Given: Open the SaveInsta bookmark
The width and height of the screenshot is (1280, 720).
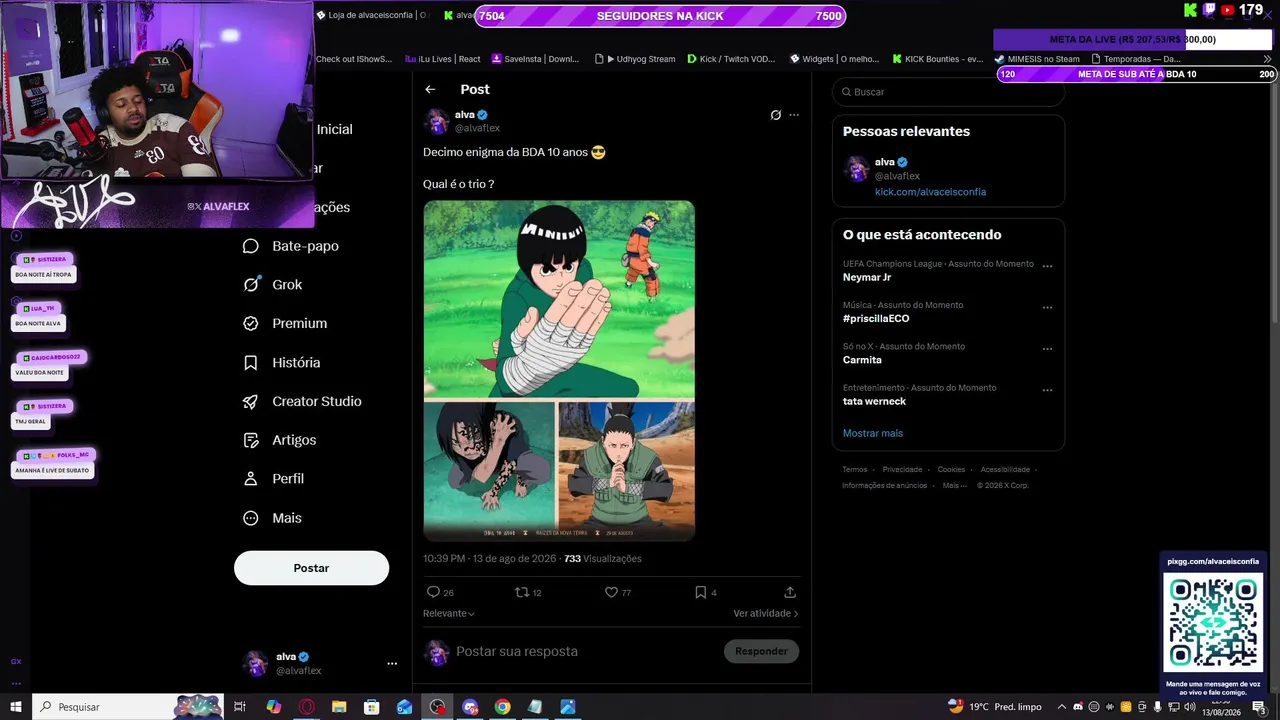Looking at the screenshot, I should coord(535,59).
